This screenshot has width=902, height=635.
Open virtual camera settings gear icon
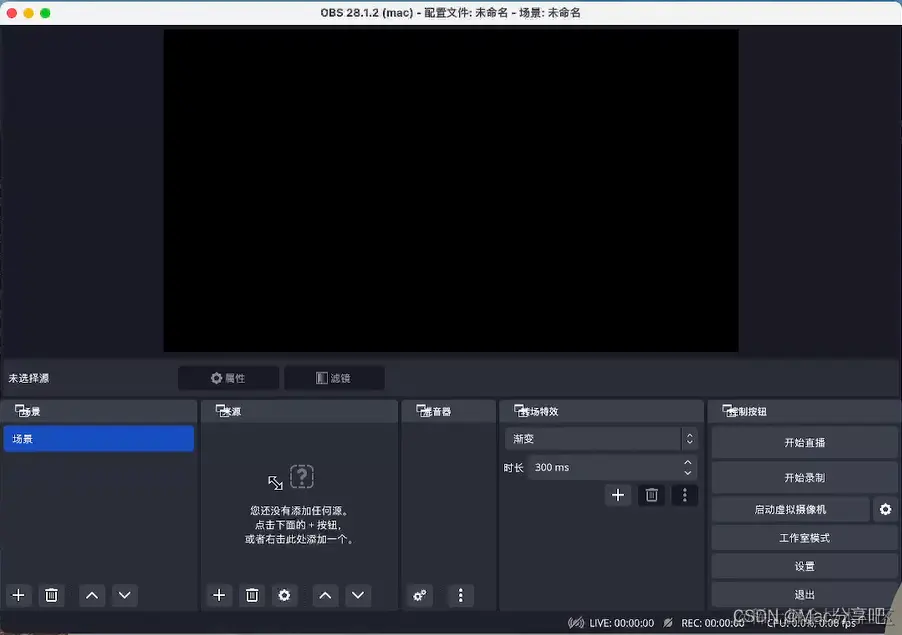(x=885, y=509)
